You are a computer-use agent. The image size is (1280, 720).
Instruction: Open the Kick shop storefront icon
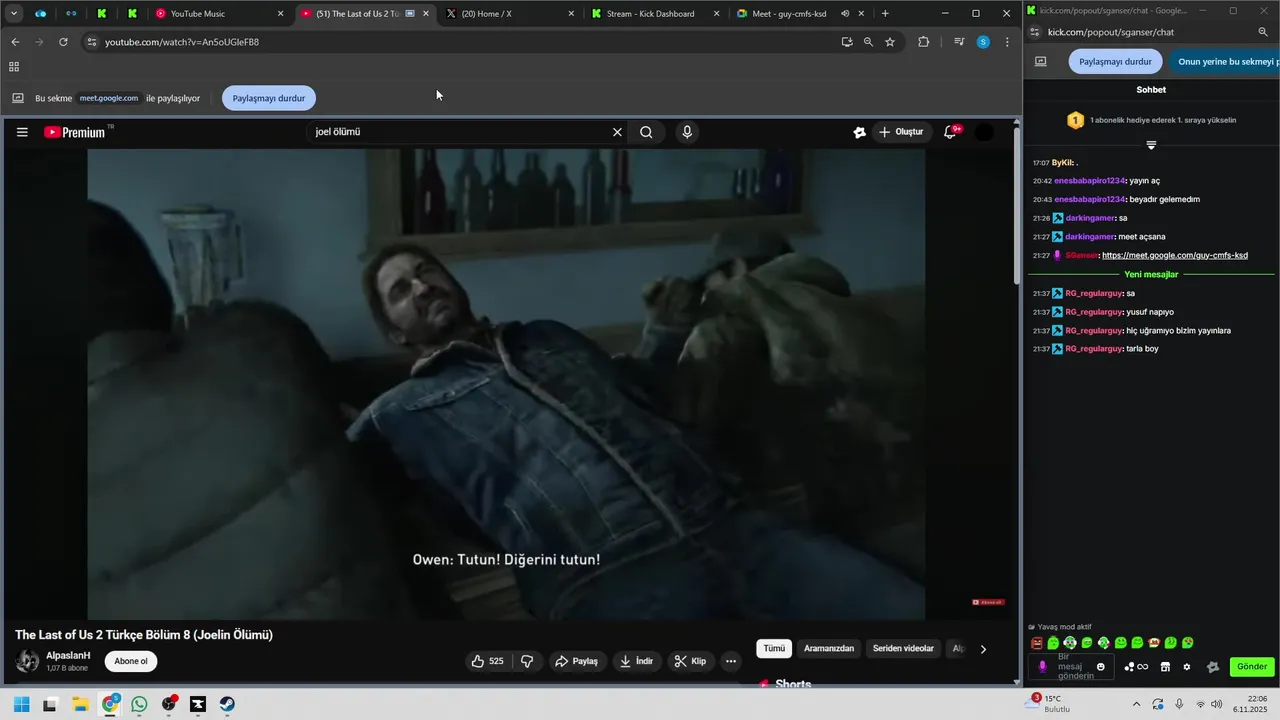1165,667
